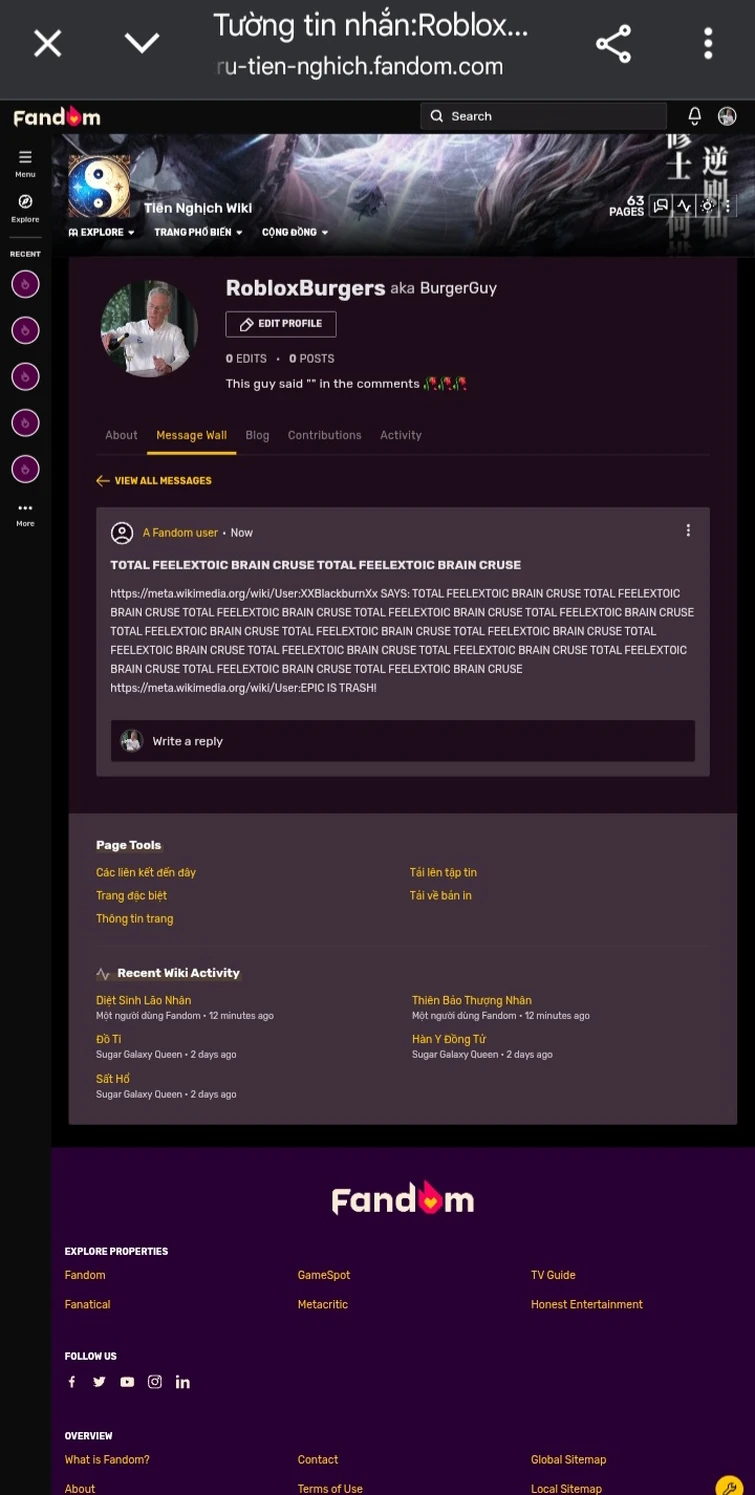Click the Fandom search box

point(543,116)
